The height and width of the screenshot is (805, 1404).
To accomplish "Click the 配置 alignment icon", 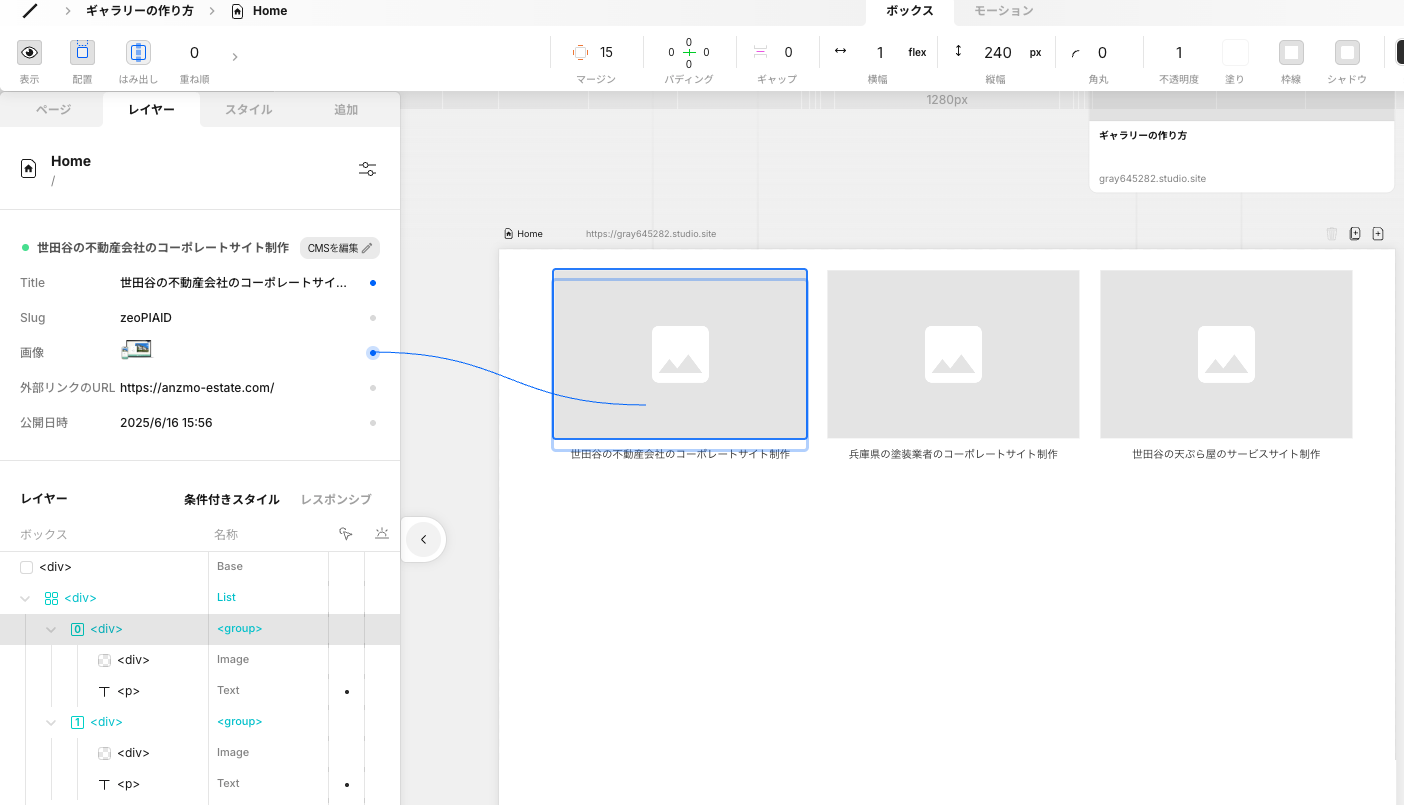I will coord(82,53).
